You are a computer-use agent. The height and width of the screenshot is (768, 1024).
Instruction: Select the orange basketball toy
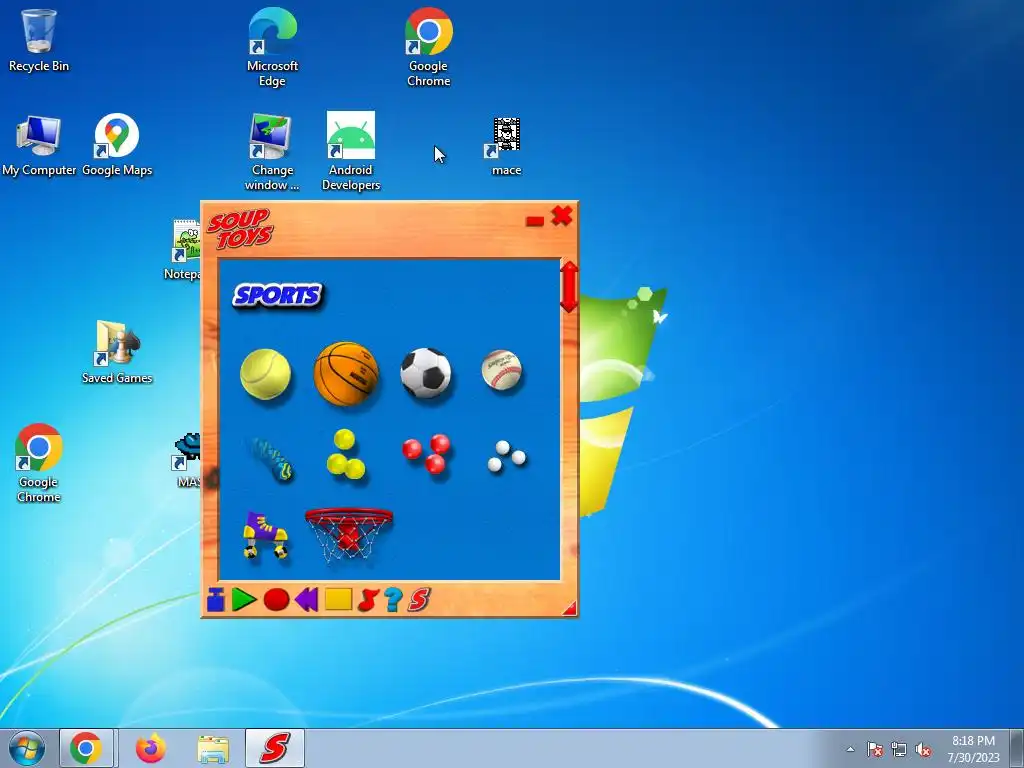(x=346, y=374)
